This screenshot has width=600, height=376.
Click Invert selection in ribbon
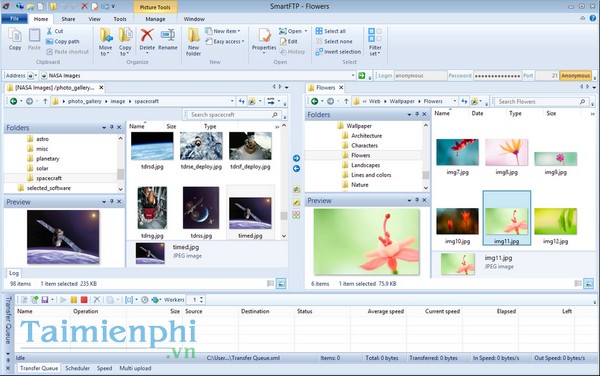[x=338, y=52]
